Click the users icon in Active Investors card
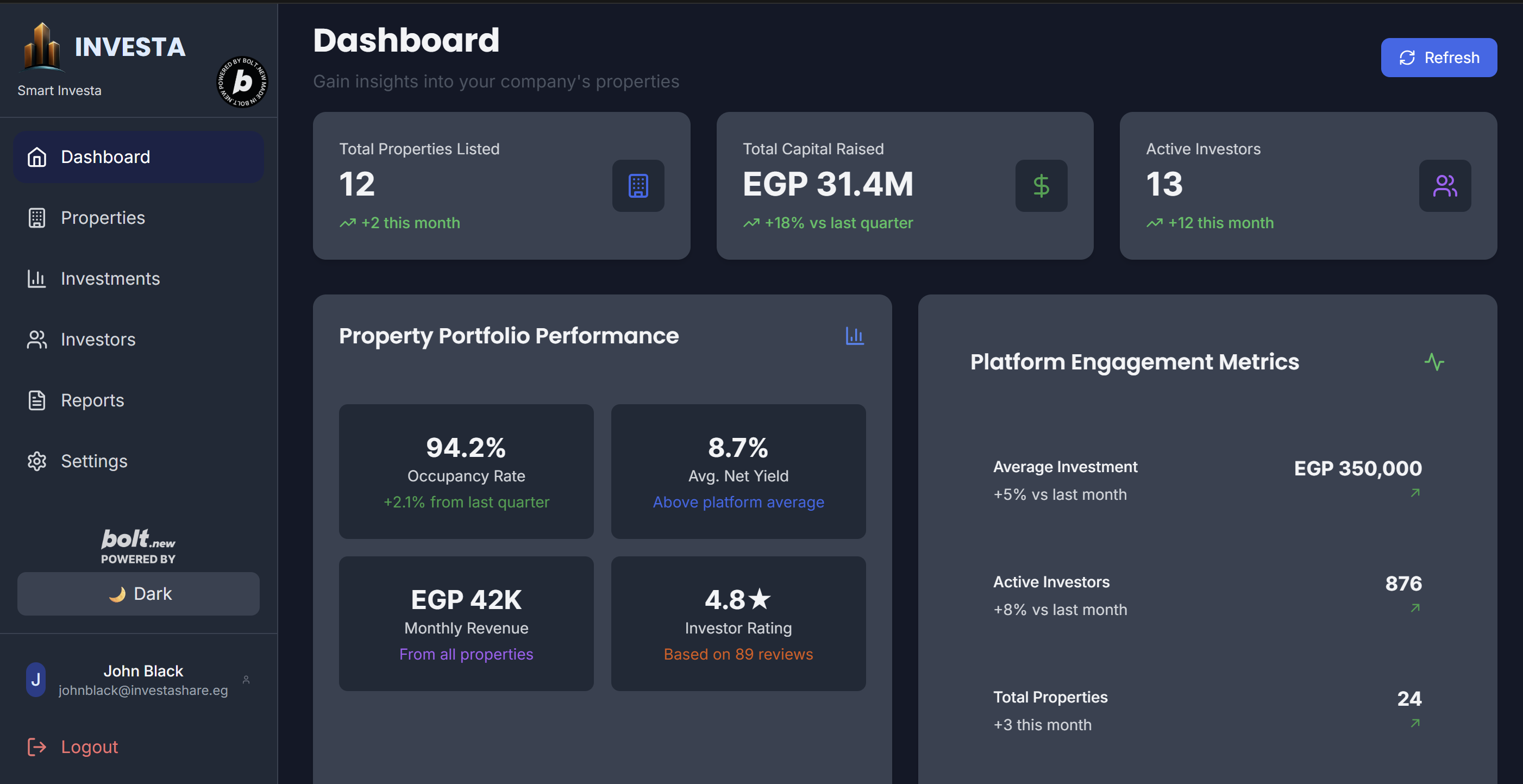 [x=1444, y=186]
